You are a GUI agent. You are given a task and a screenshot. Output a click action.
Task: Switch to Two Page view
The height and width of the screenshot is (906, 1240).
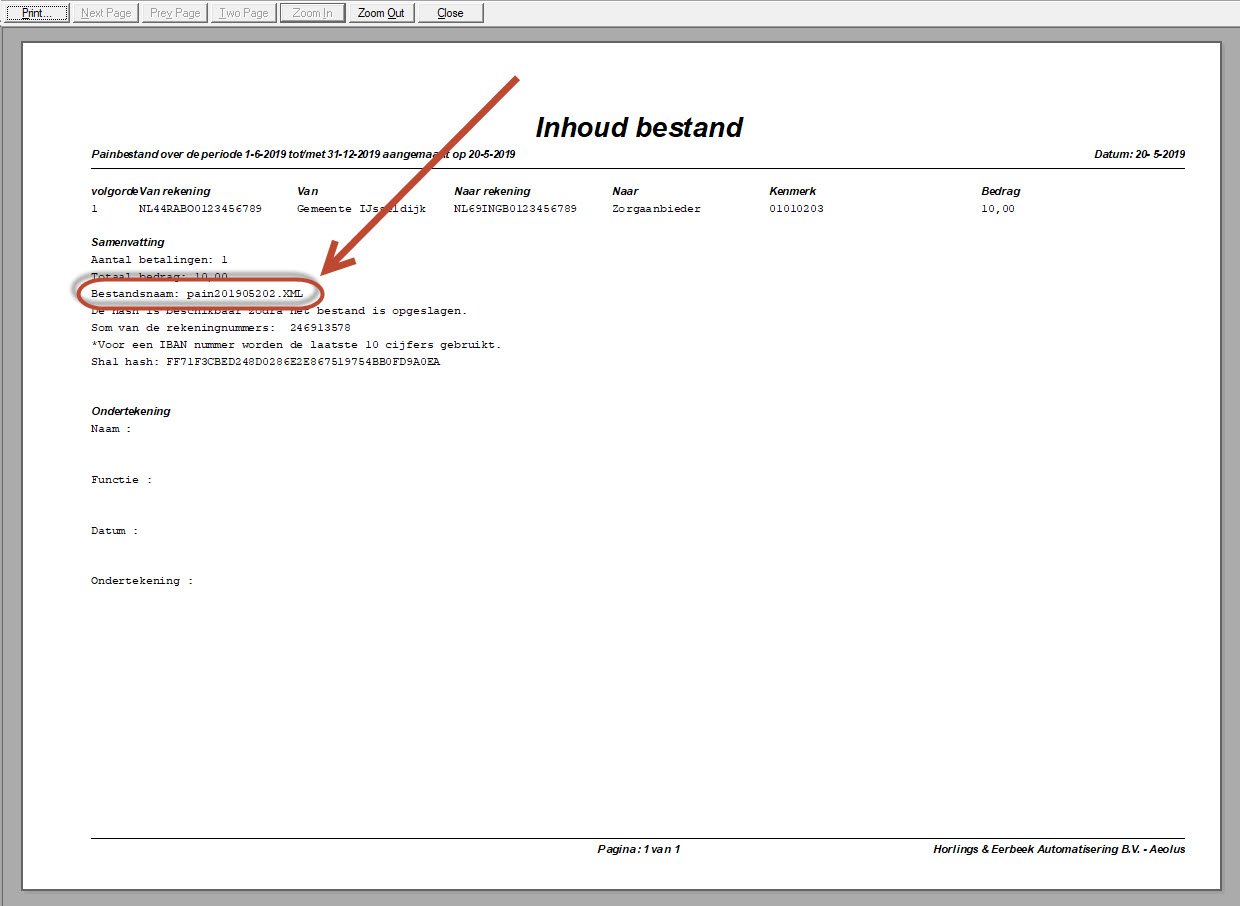[243, 13]
